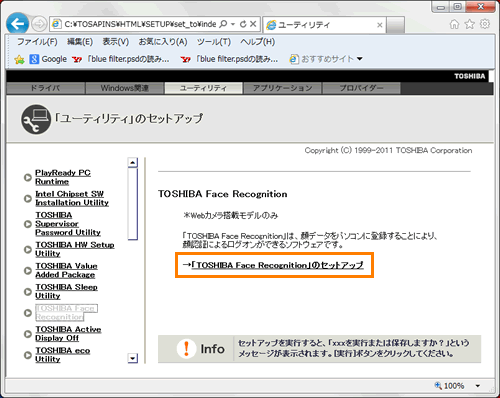Open TOSHIBA Value Added Package link
This screenshot has height=398, width=500.
pos(66,270)
